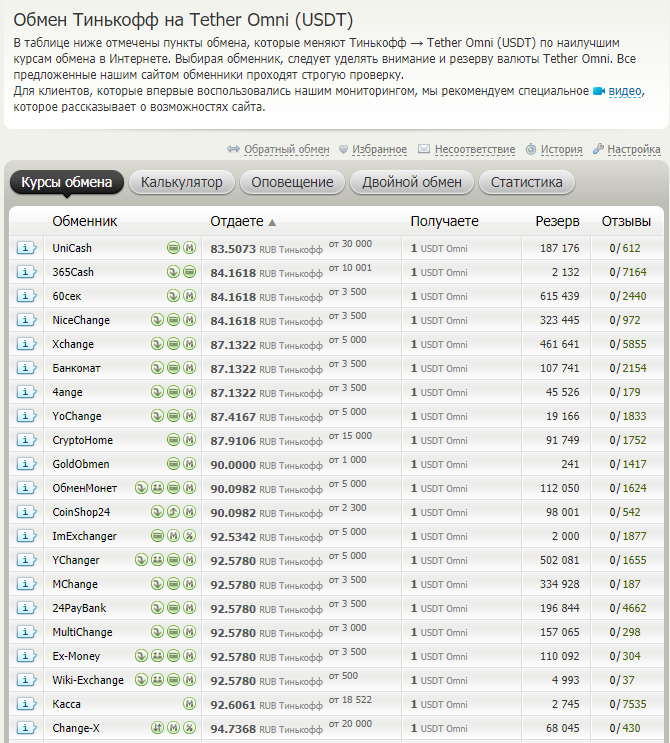670x743 pixels.
Task: Click the reserve value 187 176
Action: [x=560, y=248]
